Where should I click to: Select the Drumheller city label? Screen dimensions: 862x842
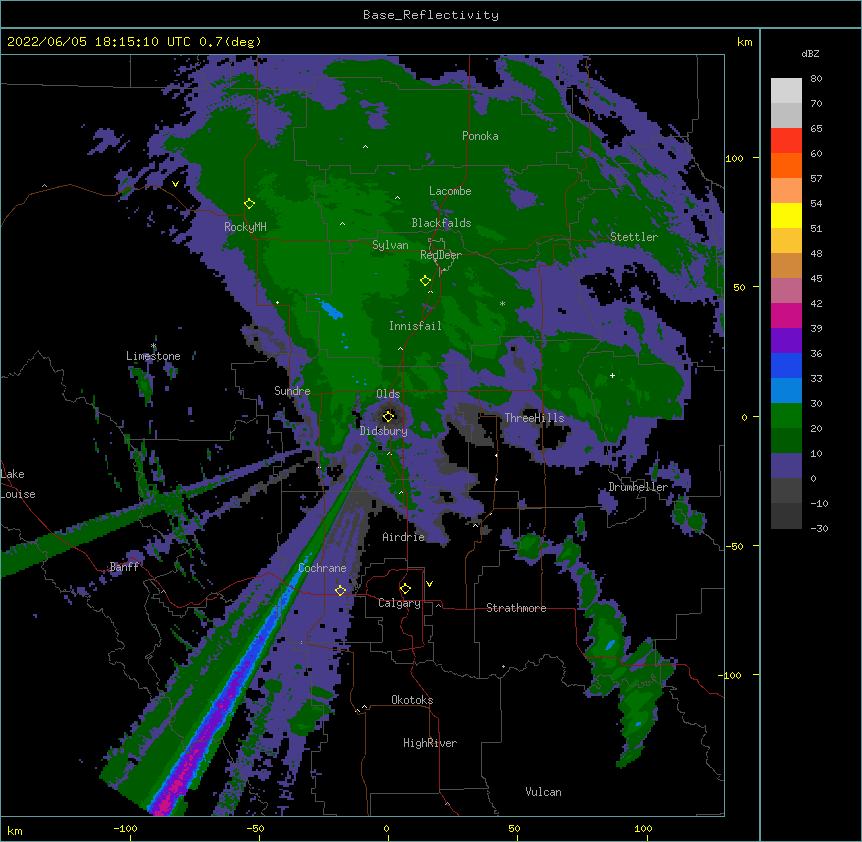(638, 487)
